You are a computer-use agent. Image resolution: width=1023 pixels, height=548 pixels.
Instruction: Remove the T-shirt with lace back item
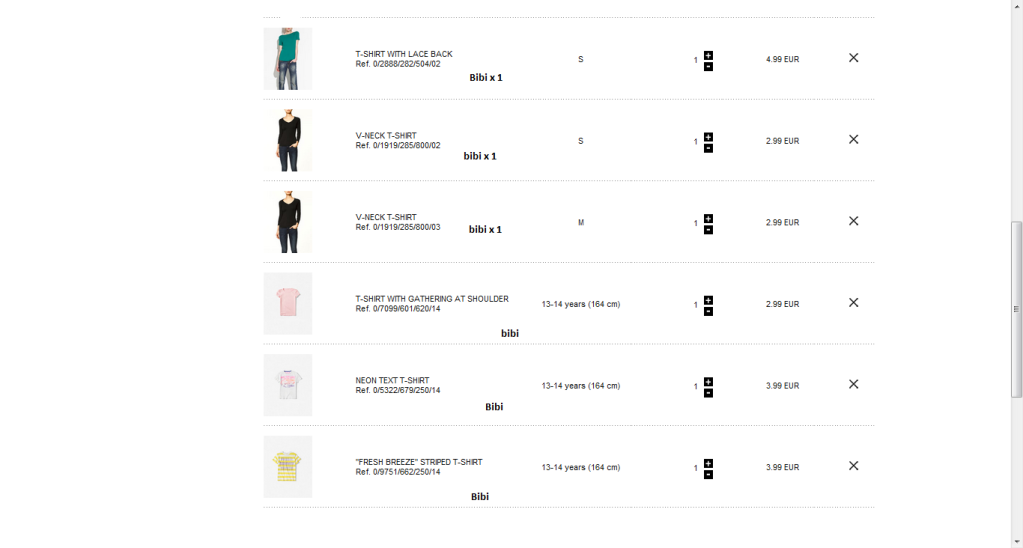(x=853, y=58)
